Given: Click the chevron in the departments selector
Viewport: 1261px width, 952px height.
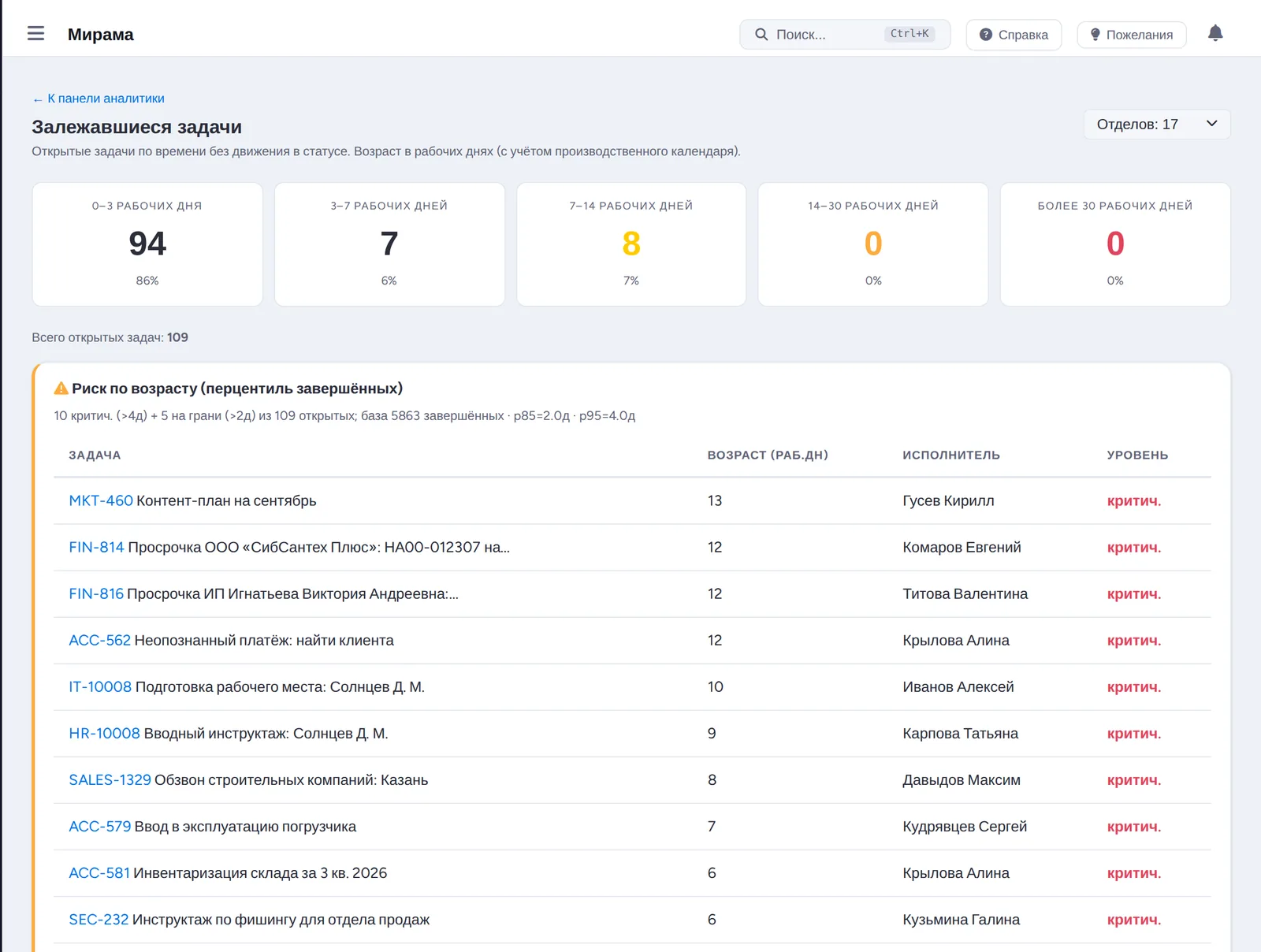Looking at the screenshot, I should (x=1211, y=124).
